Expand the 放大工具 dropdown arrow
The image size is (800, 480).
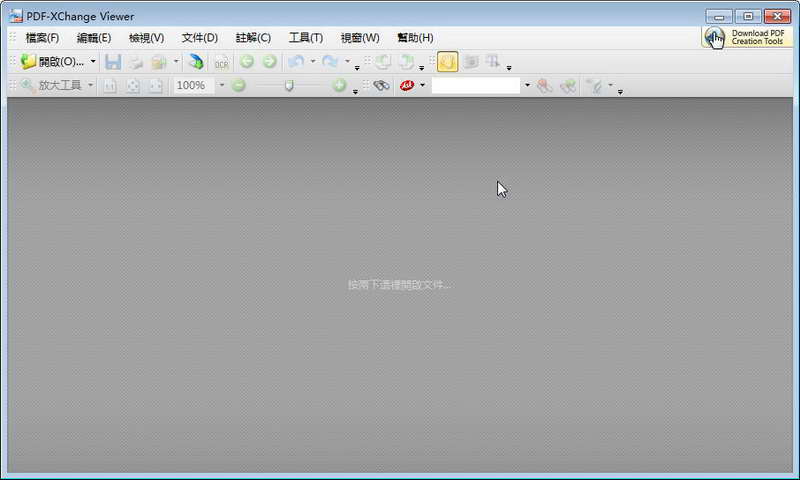click(90, 85)
